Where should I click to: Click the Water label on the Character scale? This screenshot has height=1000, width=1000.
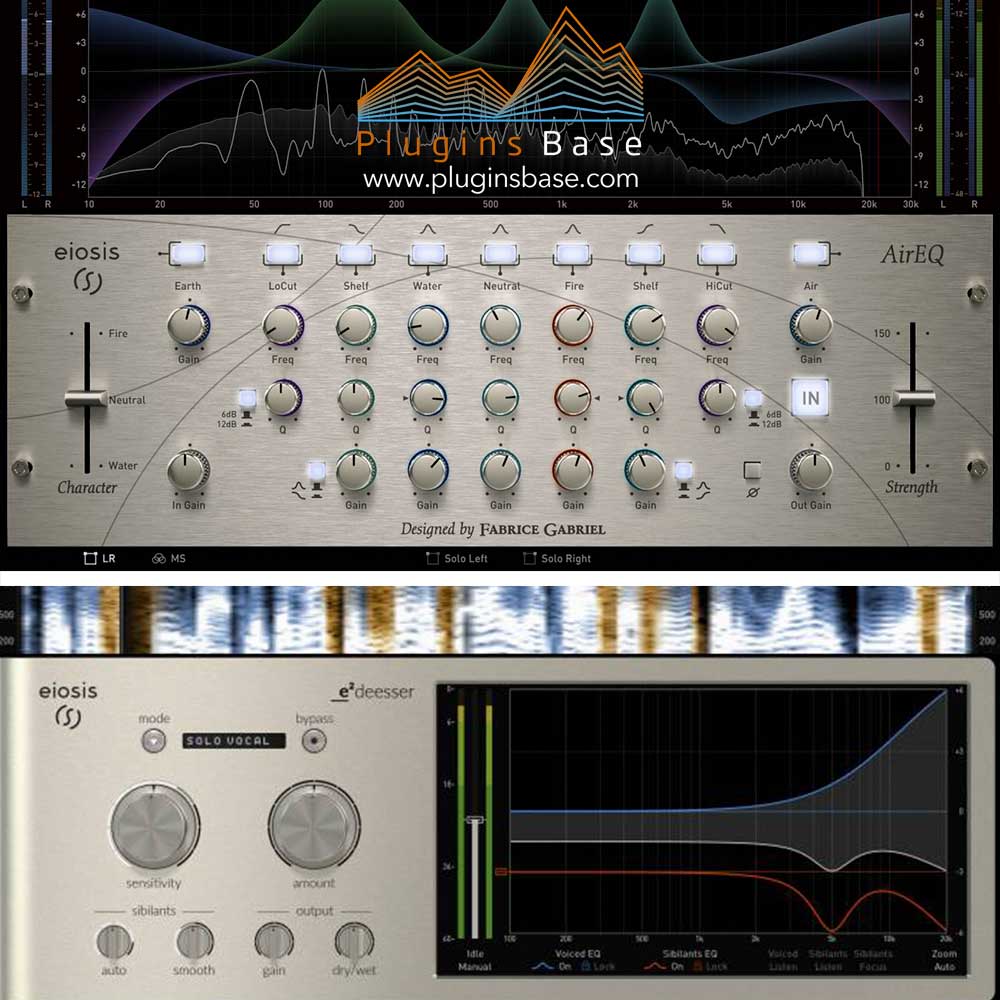coord(122,466)
